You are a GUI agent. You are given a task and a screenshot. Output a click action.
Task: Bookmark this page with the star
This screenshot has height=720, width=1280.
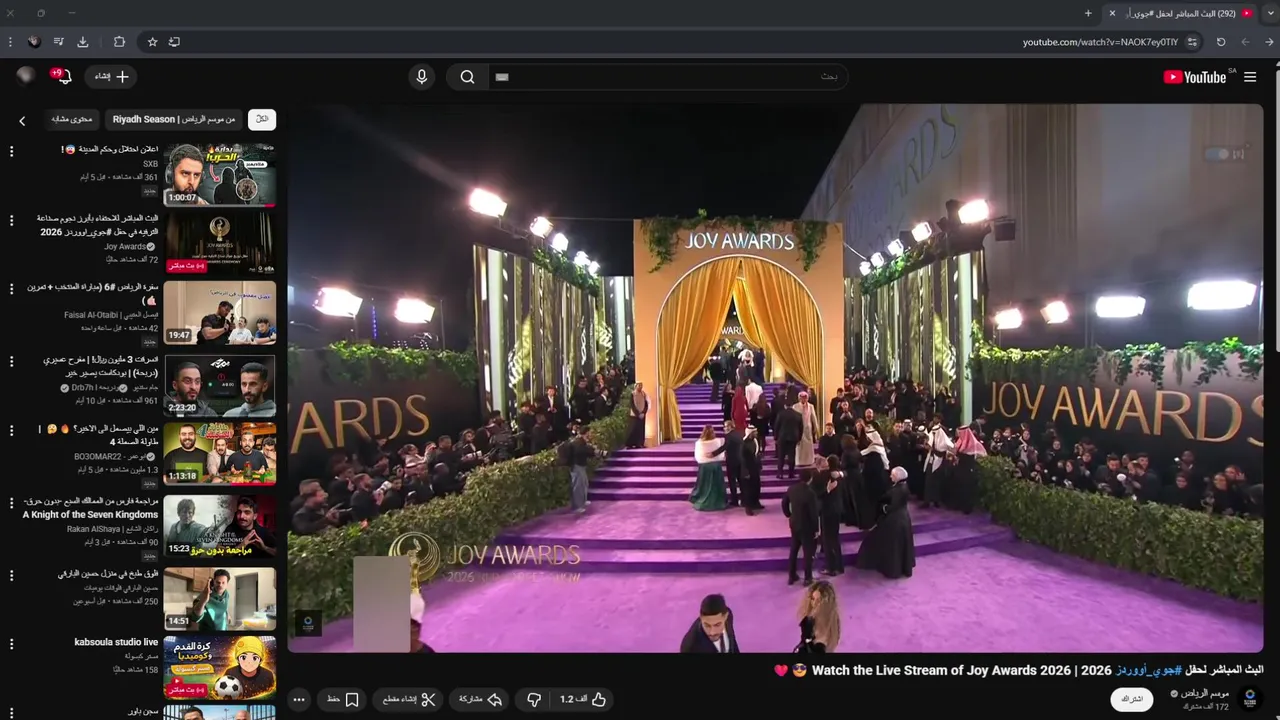(x=152, y=42)
